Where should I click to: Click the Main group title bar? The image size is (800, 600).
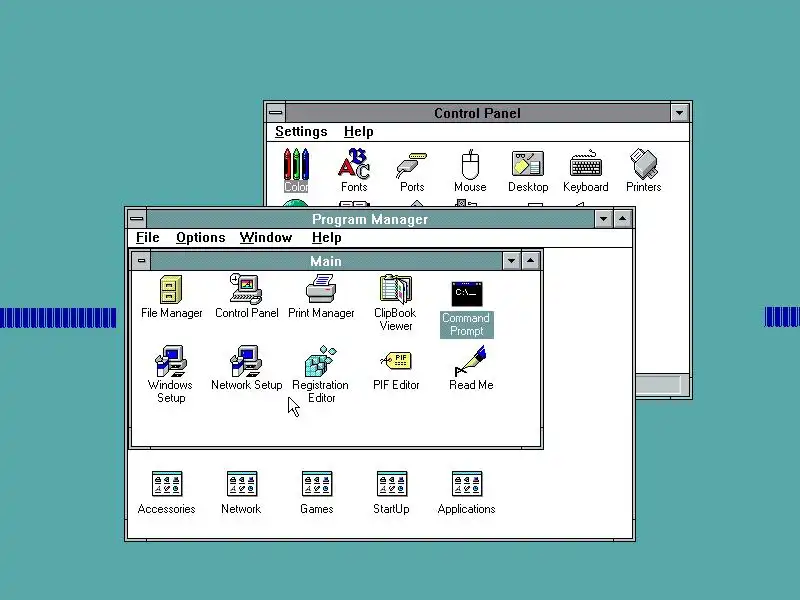(327, 261)
